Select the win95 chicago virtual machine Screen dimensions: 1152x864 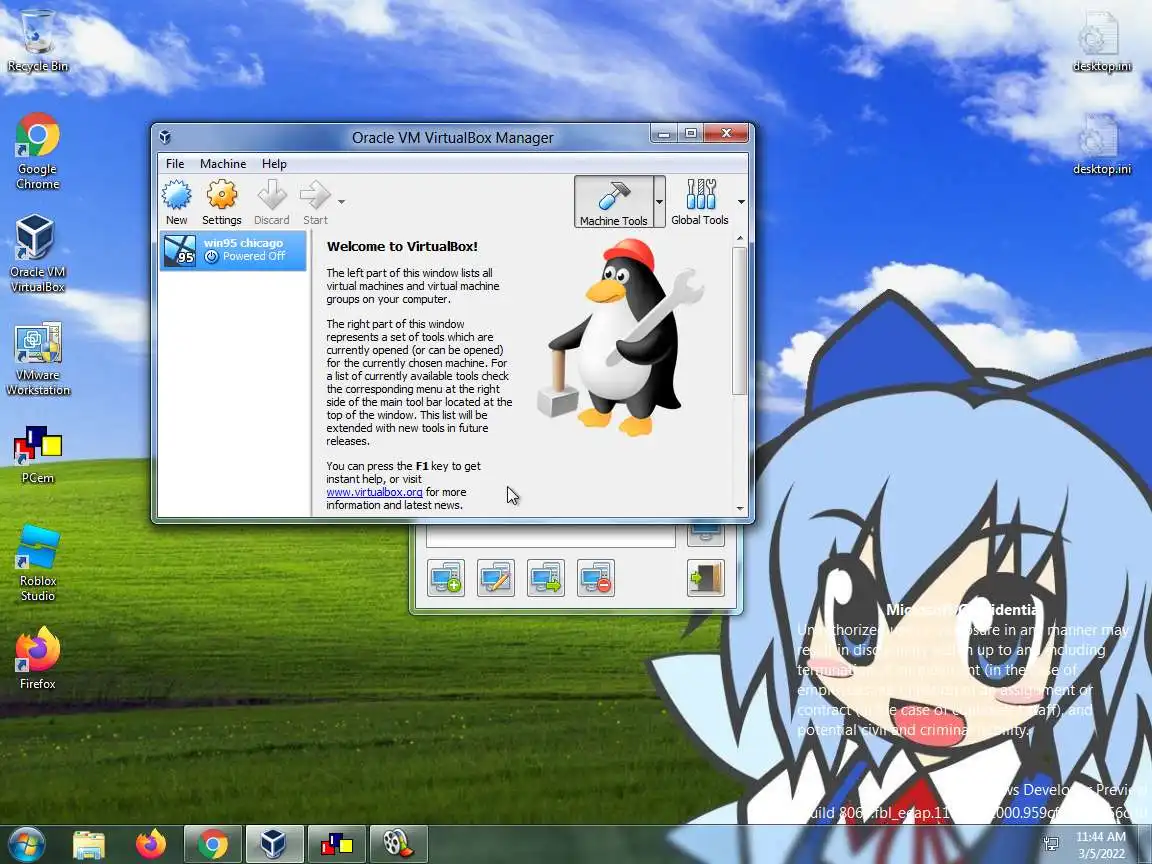pos(233,250)
